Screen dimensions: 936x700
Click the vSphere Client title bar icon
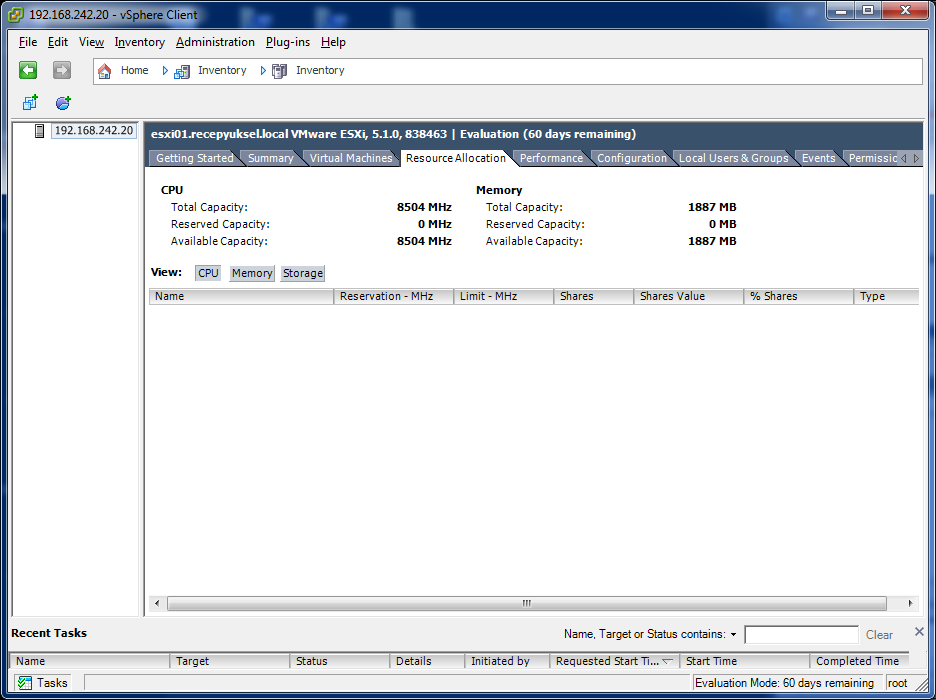tap(16, 14)
